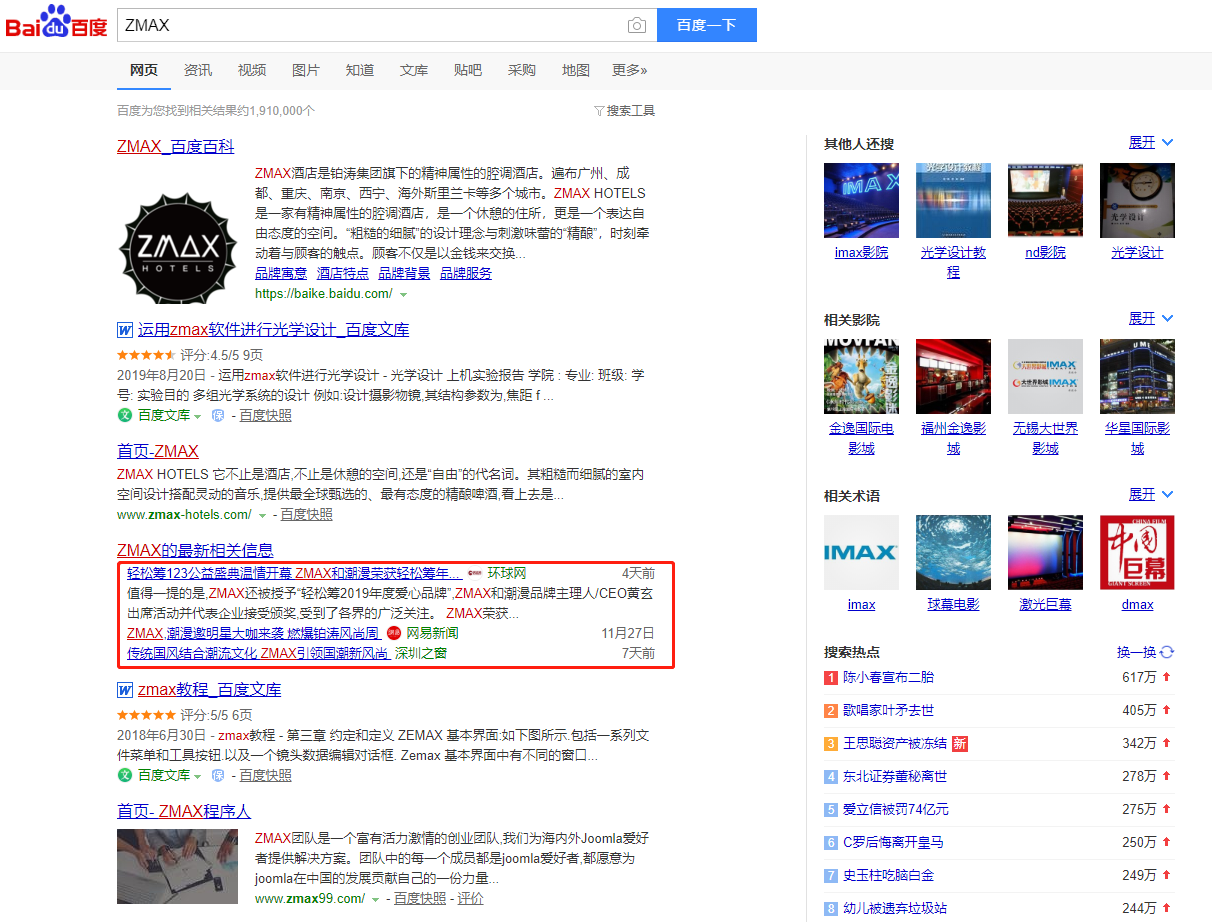Open news 传统国风结合潮流文化 link

click(258, 653)
